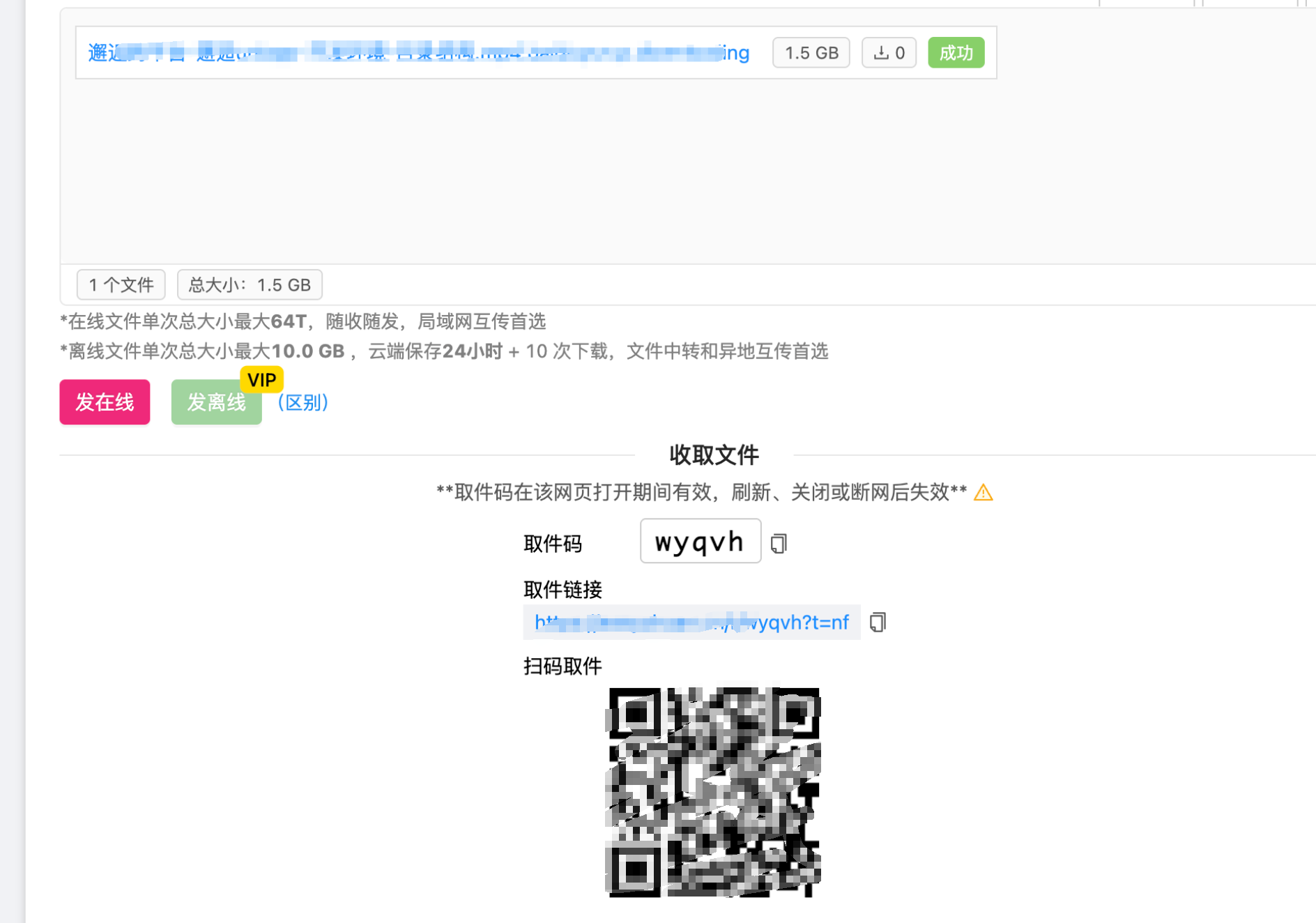
Task: Click the orange warning triangle icon
Action: 983,493
